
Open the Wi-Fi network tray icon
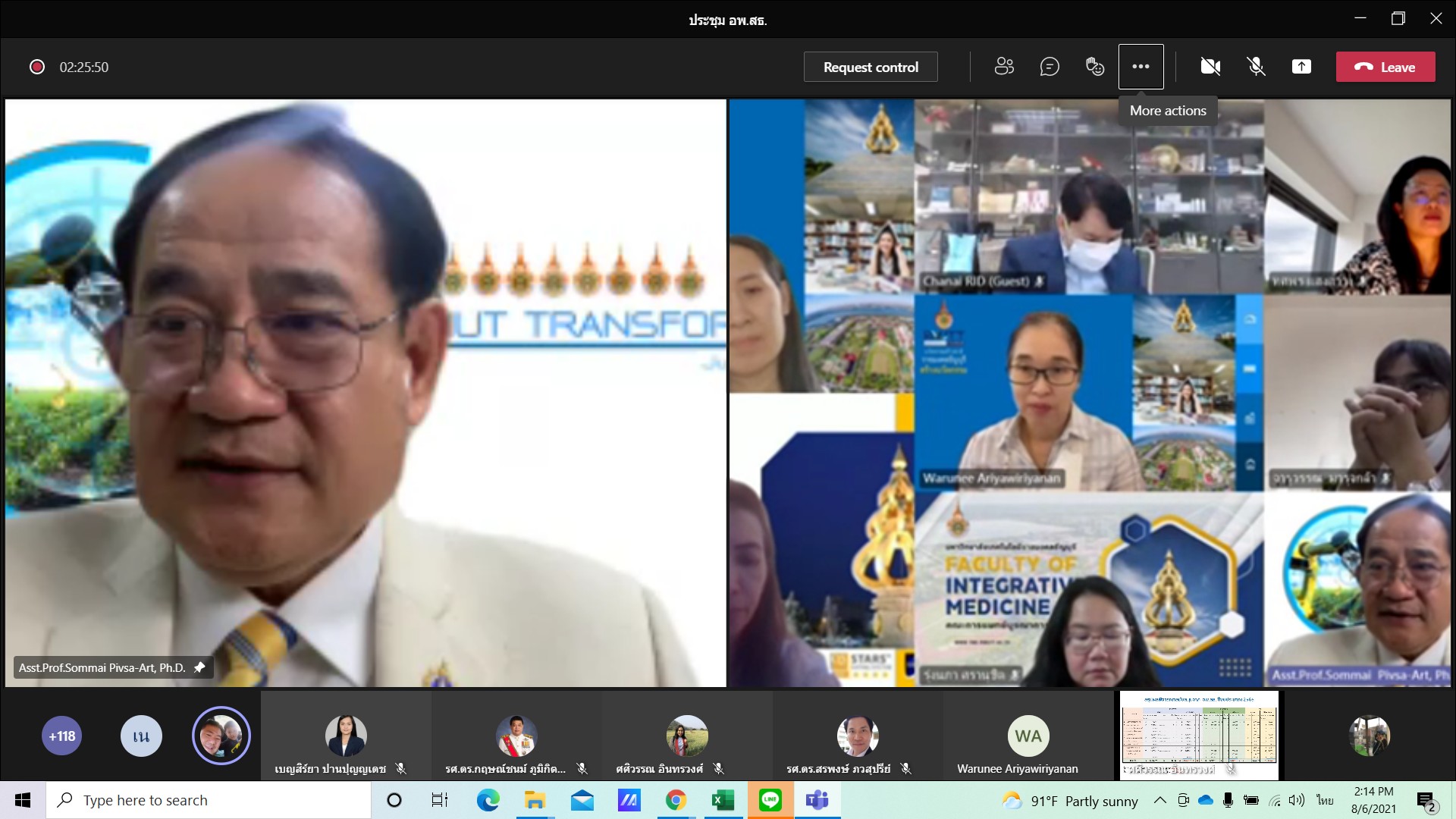pos(1275,800)
